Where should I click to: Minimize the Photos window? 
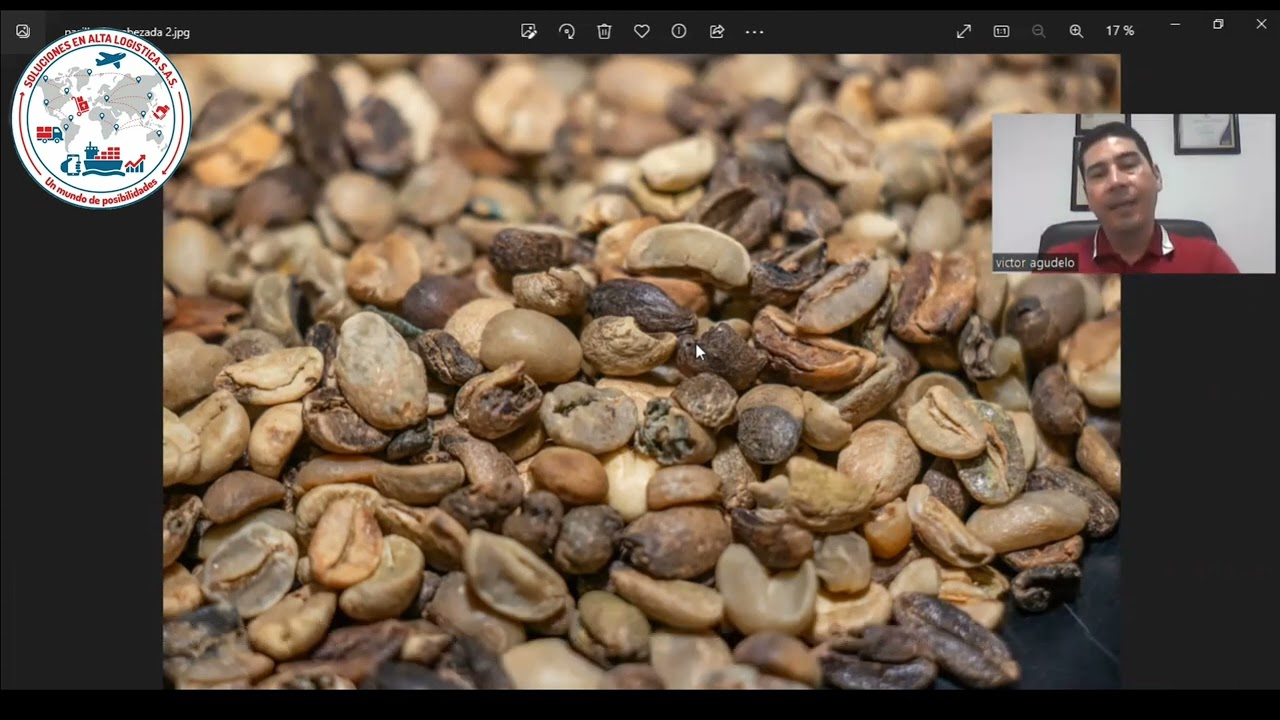tap(1175, 24)
